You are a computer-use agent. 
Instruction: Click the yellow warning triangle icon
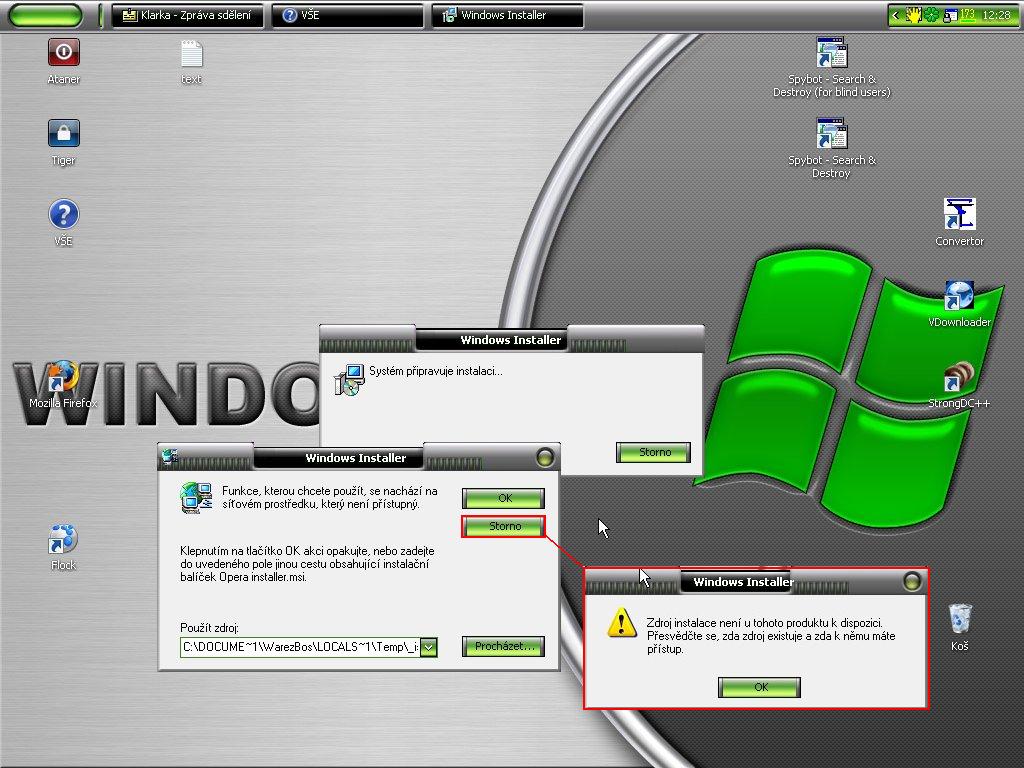(x=622, y=623)
